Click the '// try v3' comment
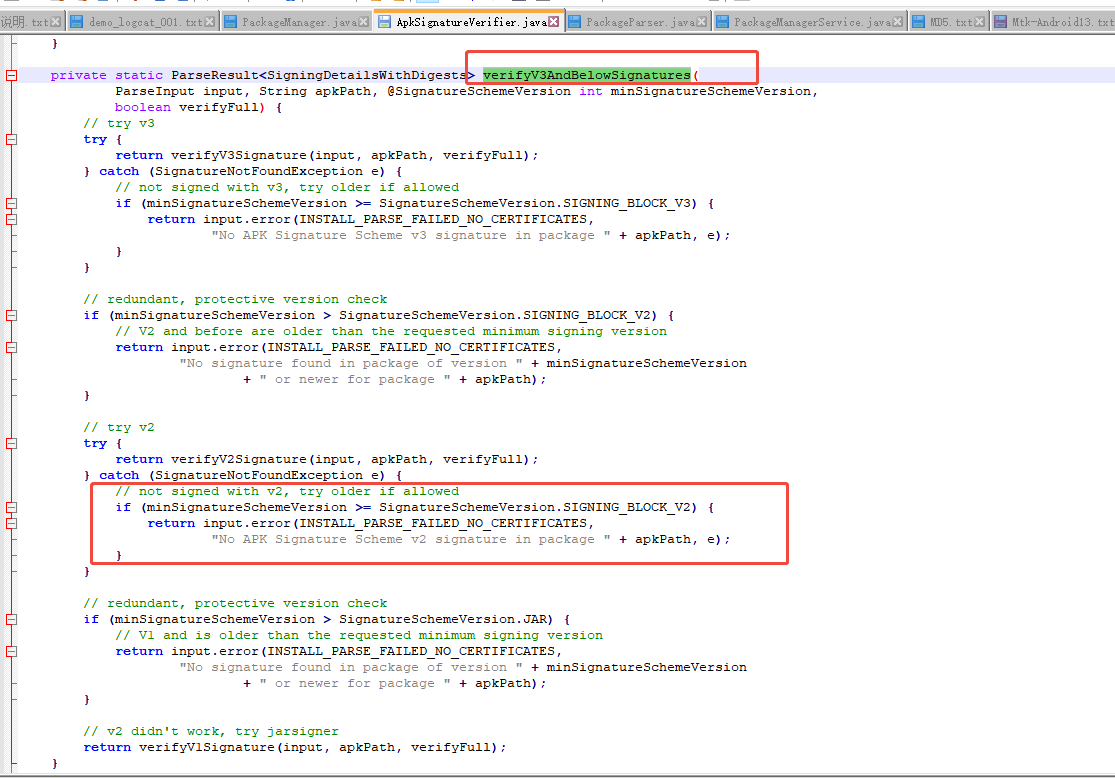This screenshot has height=778, width=1115. click(x=119, y=123)
